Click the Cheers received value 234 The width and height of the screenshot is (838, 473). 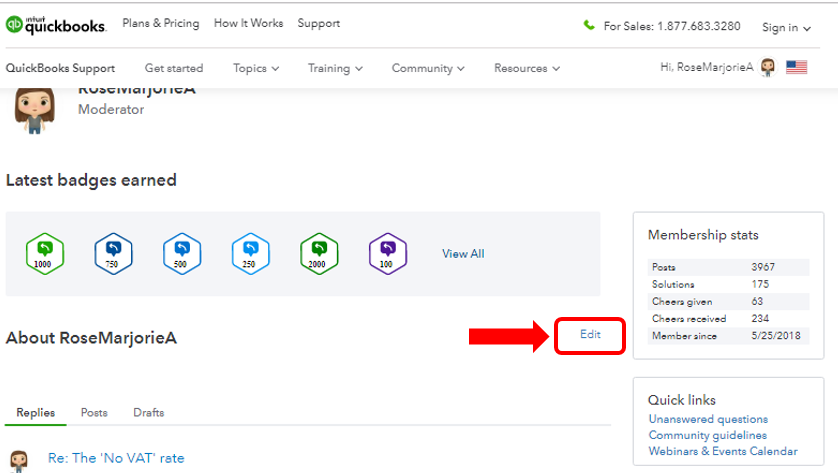pos(760,319)
